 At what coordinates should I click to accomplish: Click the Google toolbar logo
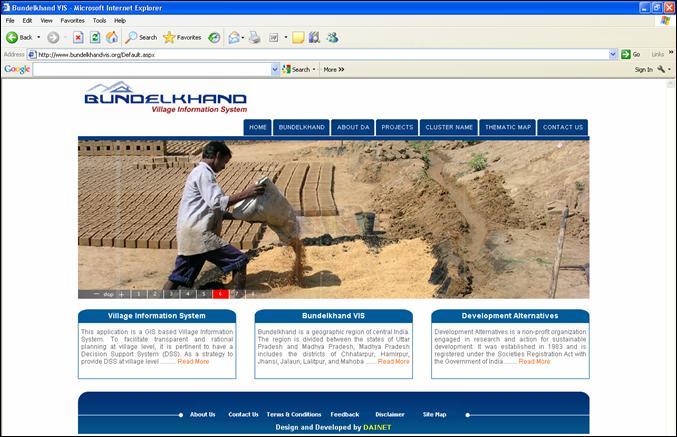17,69
